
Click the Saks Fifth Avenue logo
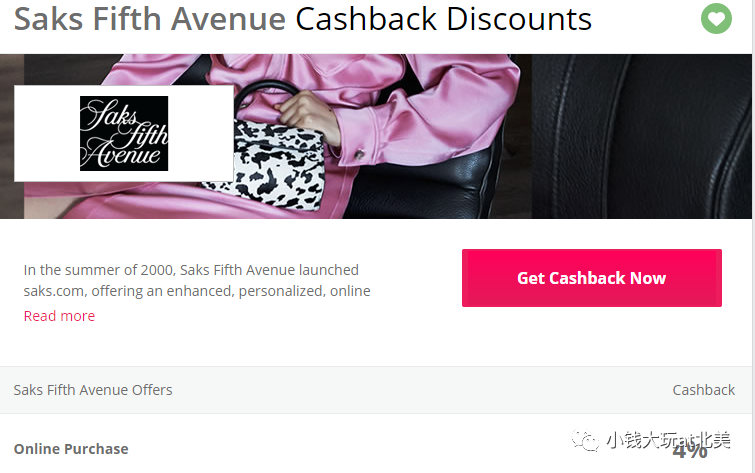[x=124, y=133]
